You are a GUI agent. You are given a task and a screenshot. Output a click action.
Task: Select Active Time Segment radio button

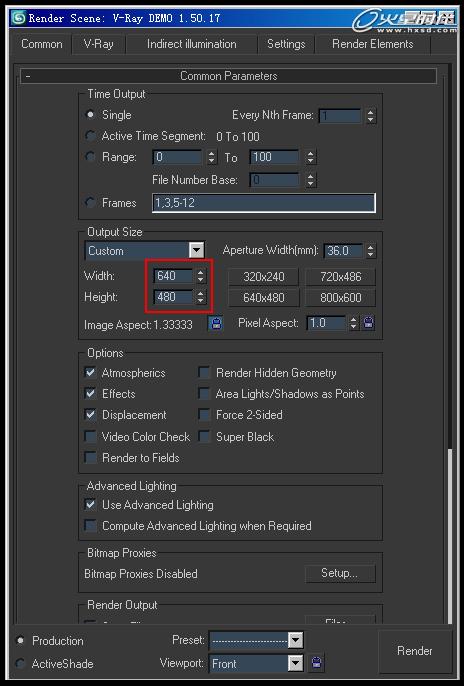(91, 136)
